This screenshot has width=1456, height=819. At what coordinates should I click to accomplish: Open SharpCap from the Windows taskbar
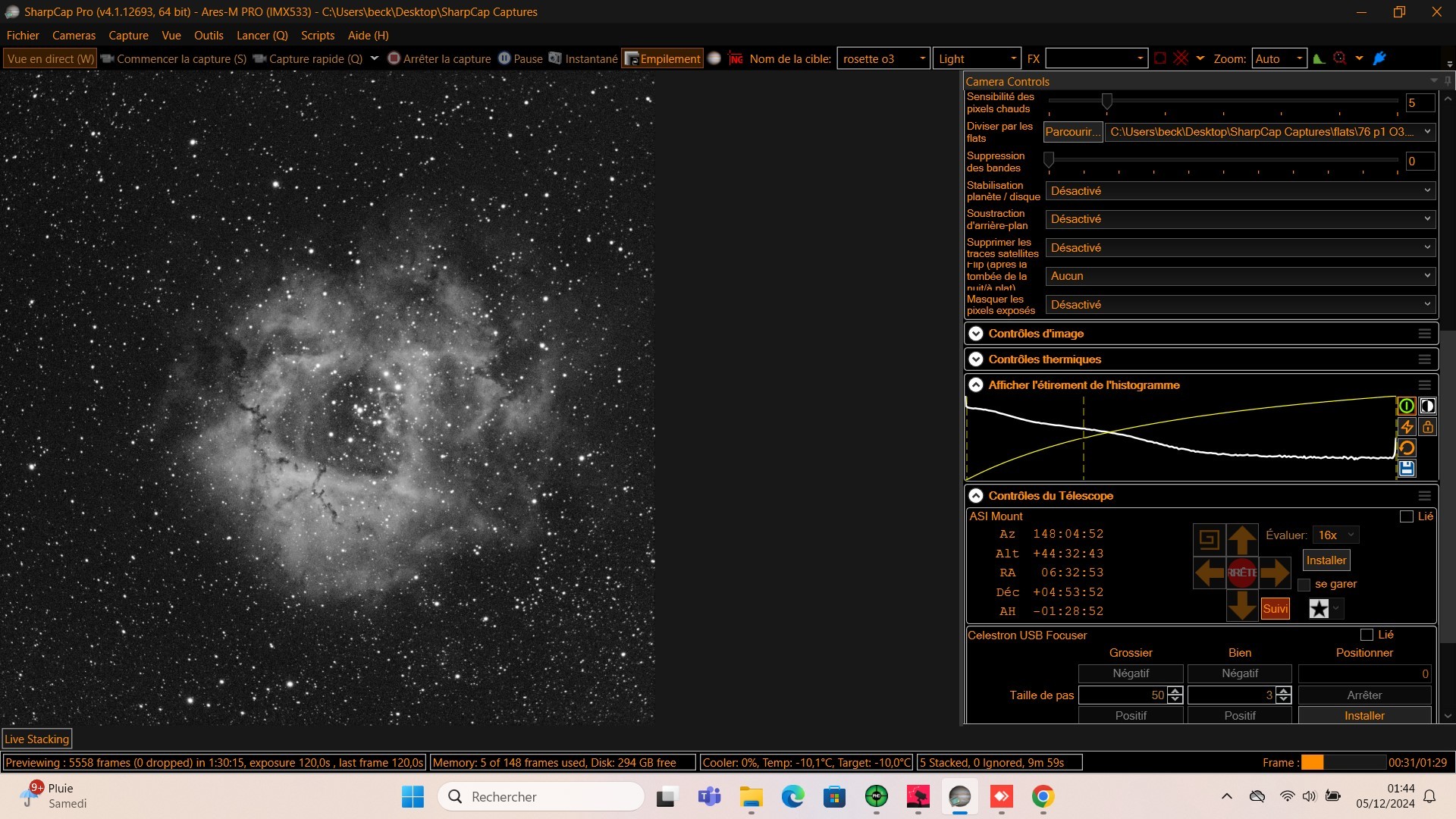point(959,796)
